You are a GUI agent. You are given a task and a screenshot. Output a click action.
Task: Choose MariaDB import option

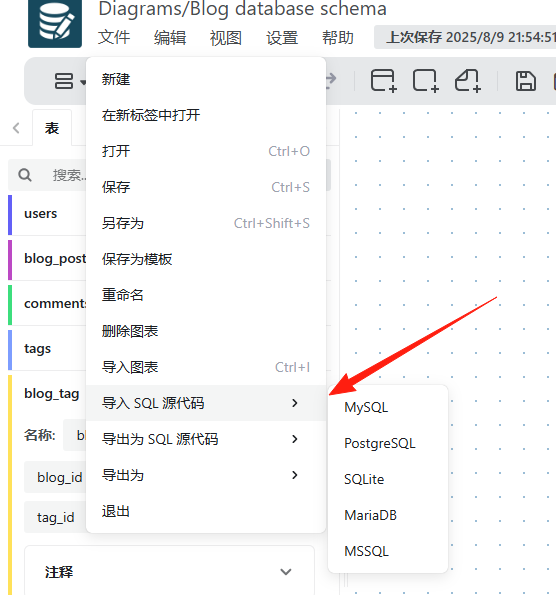pyautogui.click(x=388, y=515)
